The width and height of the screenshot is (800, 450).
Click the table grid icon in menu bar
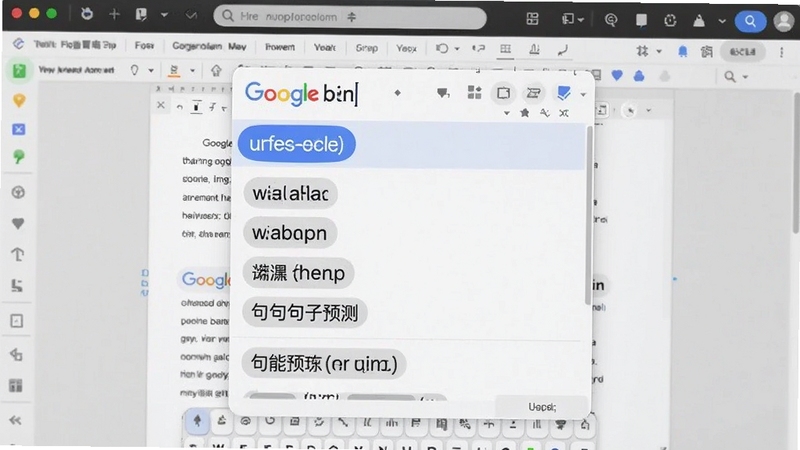[x=506, y=49]
